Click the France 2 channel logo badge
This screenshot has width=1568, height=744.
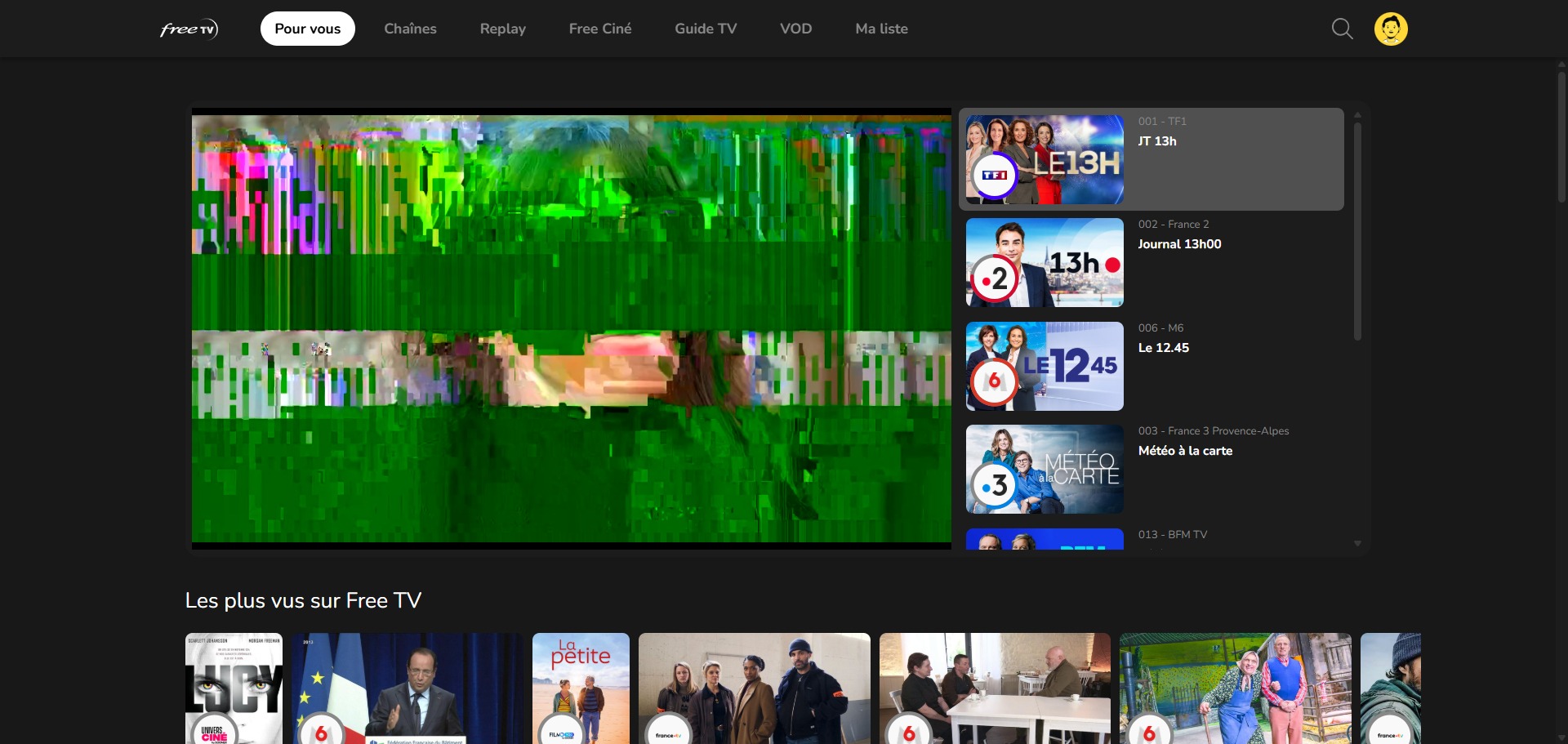tap(994, 279)
